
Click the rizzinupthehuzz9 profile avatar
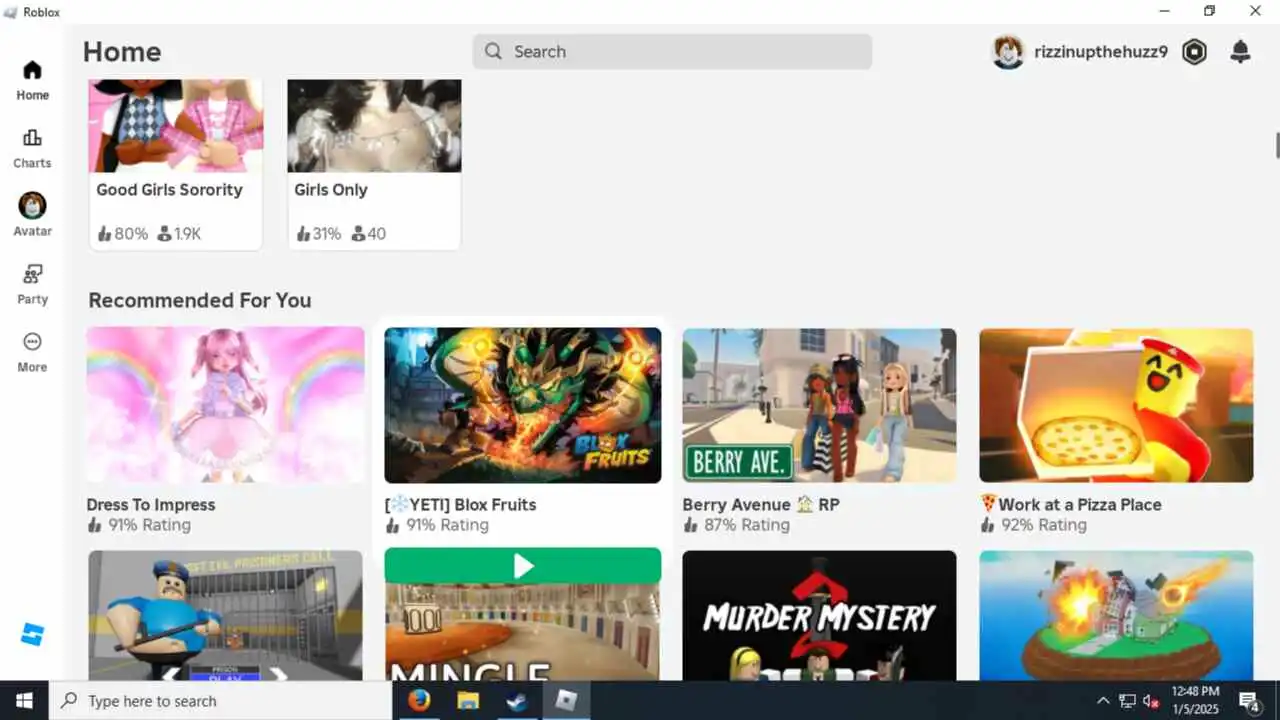click(x=1008, y=52)
